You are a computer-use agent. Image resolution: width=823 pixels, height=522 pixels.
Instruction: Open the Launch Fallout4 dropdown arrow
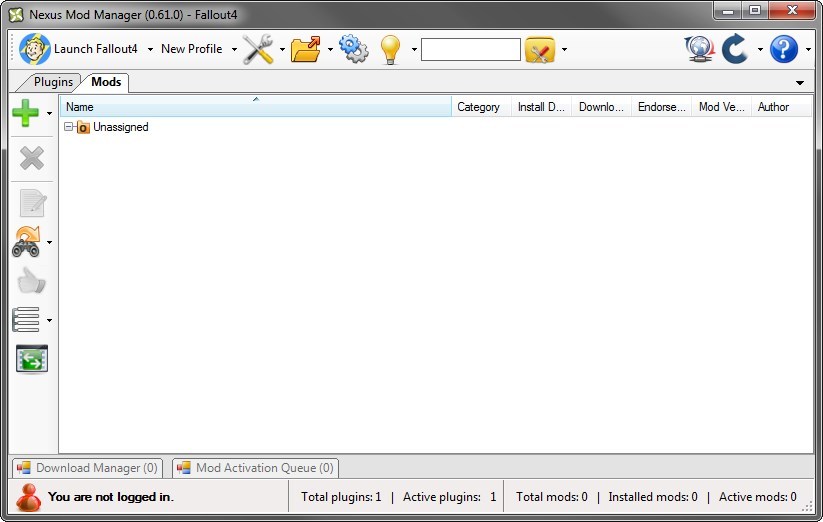point(150,49)
